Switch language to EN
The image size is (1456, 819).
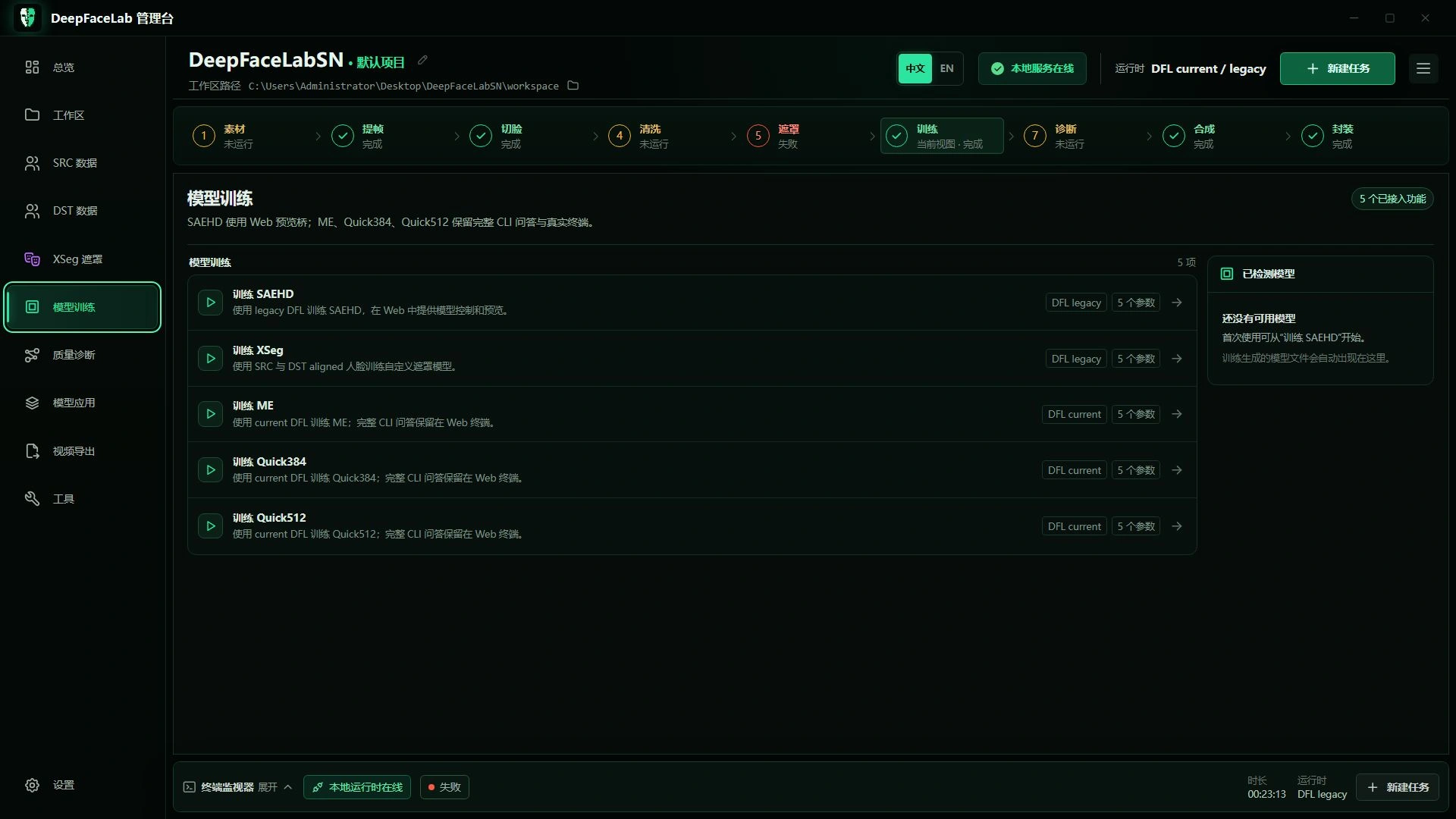pos(947,68)
